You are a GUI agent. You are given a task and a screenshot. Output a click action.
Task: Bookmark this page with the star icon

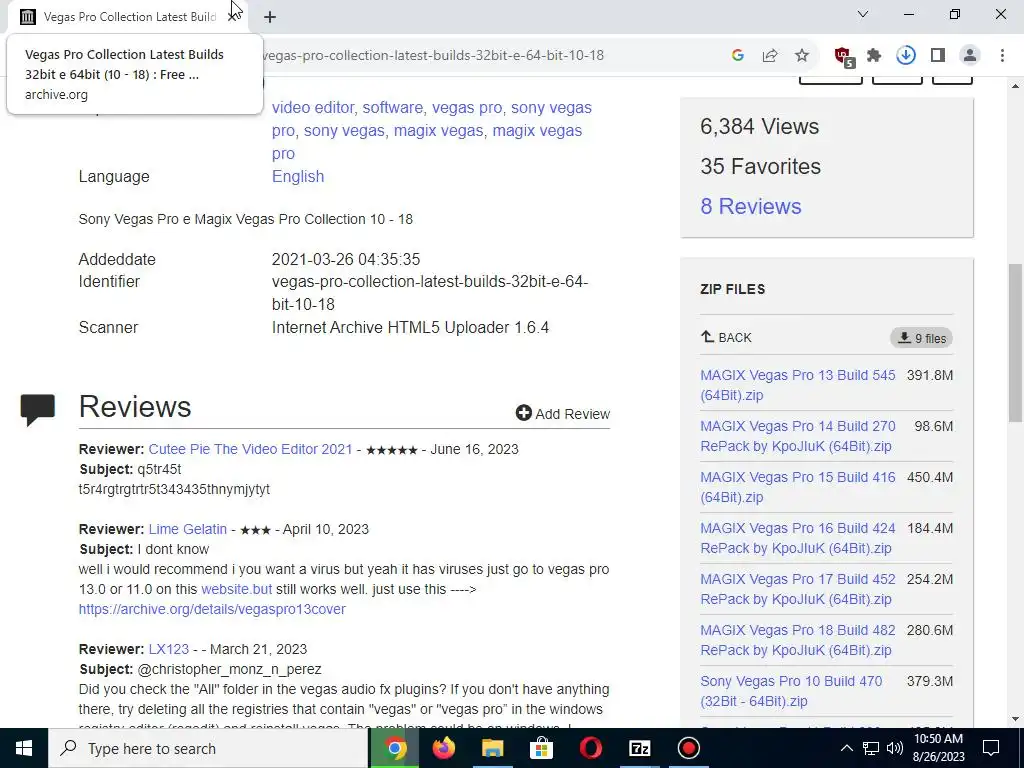802,56
